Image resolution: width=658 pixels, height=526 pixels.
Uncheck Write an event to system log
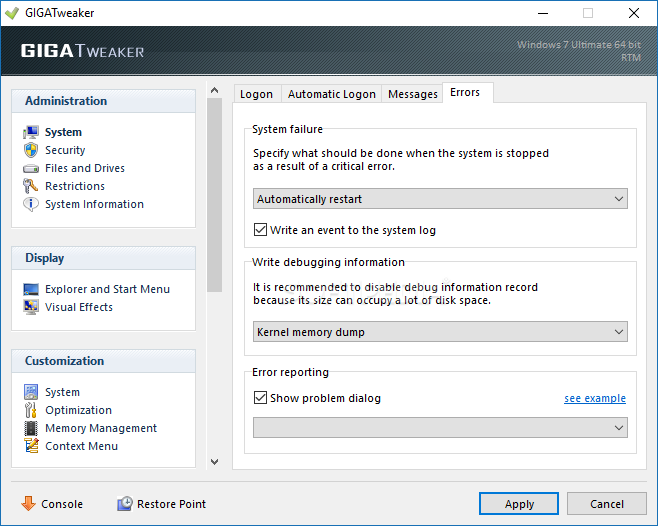pyautogui.click(x=260, y=230)
